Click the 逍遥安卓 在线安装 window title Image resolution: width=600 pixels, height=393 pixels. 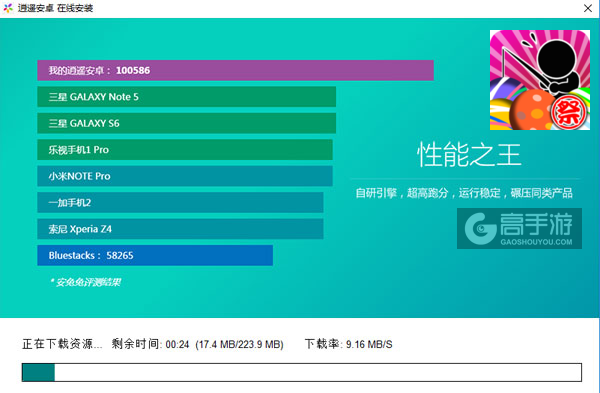55,8
